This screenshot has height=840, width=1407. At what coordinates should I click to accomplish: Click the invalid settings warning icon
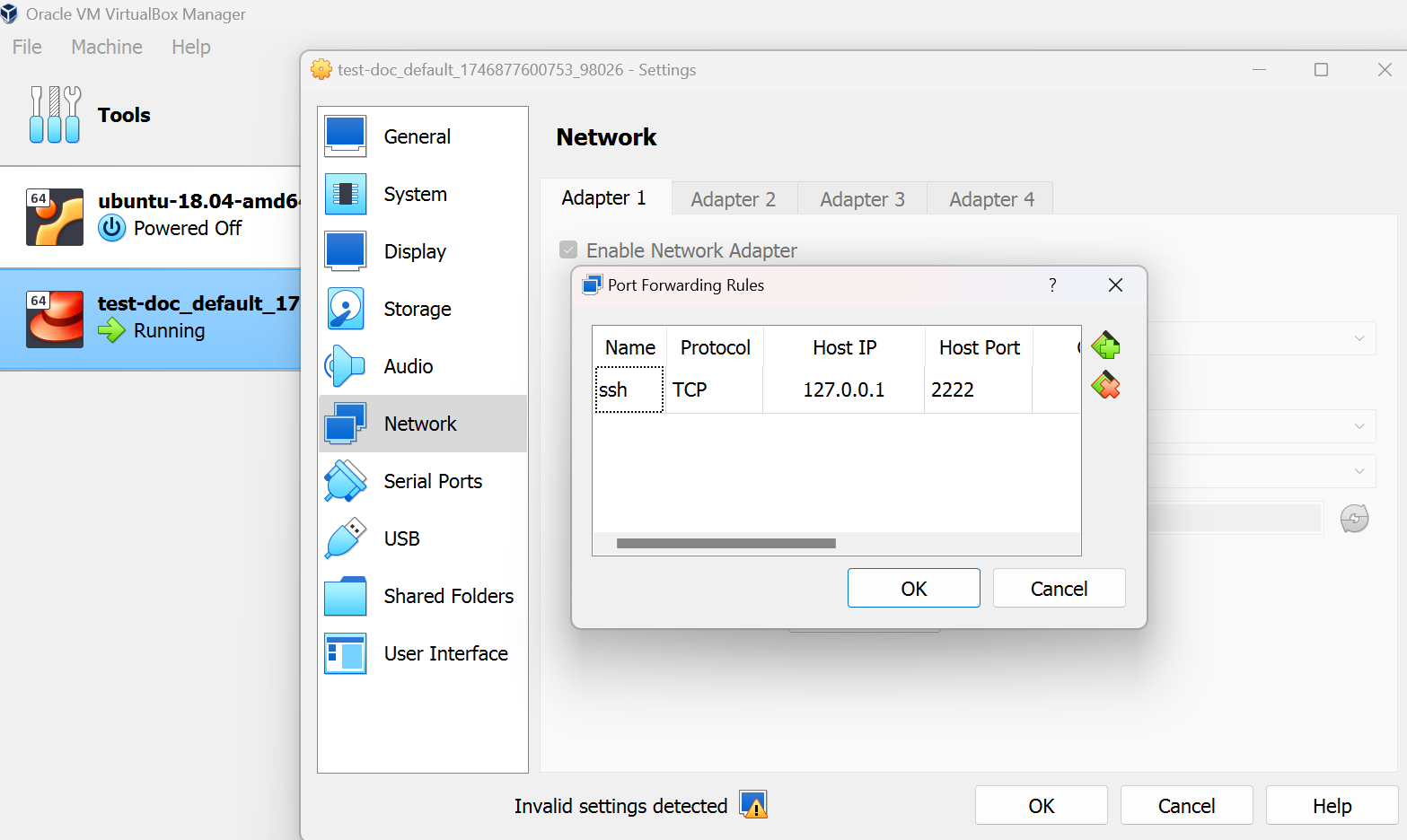pos(753,805)
